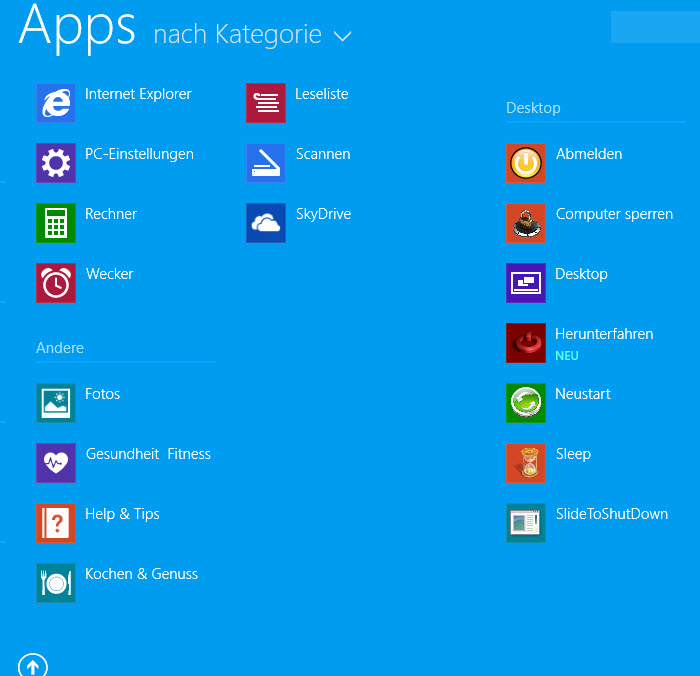
Task: Open Kochen & Genuss plate icon
Action: click(x=56, y=583)
